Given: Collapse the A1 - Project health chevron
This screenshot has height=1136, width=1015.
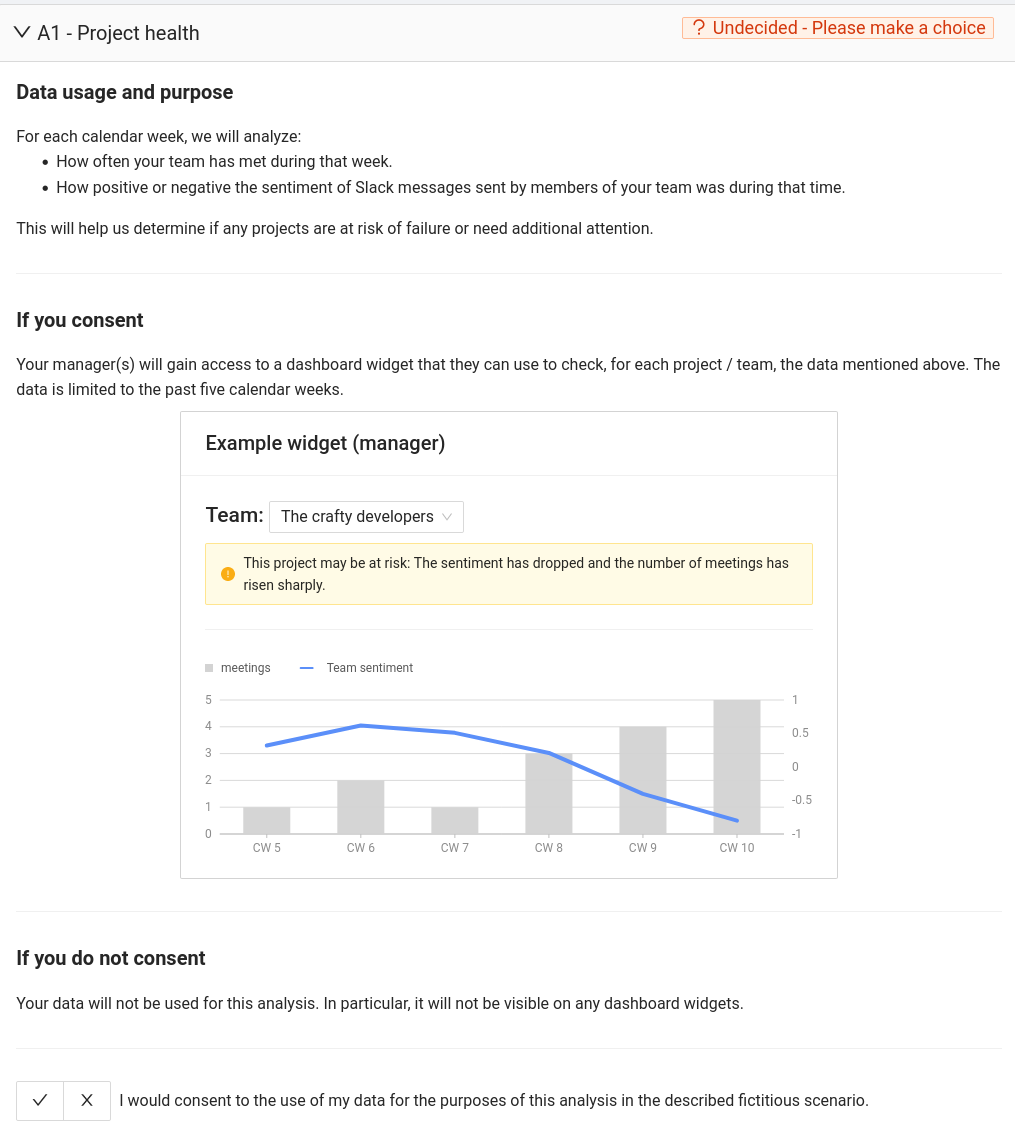Looking at the screenshot, I should tap(22, 32).
